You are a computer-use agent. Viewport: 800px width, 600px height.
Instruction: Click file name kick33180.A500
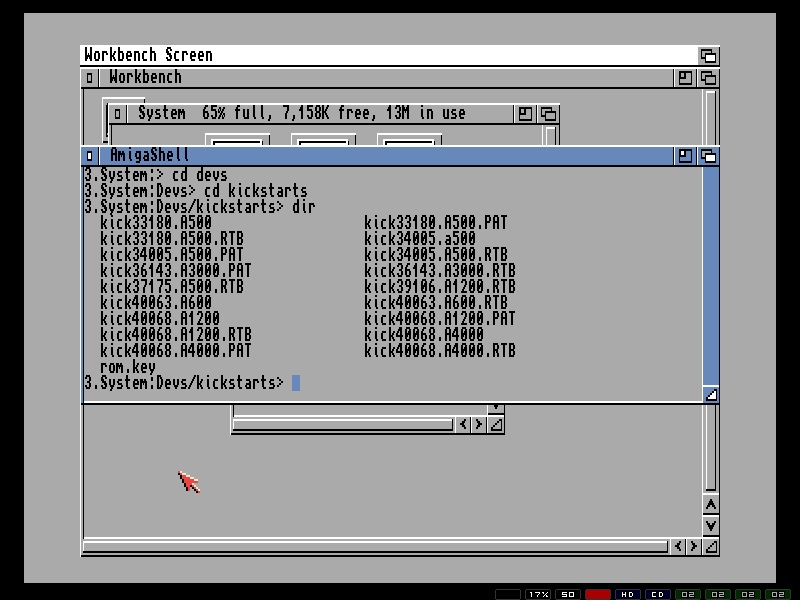[x=156, y=223]
